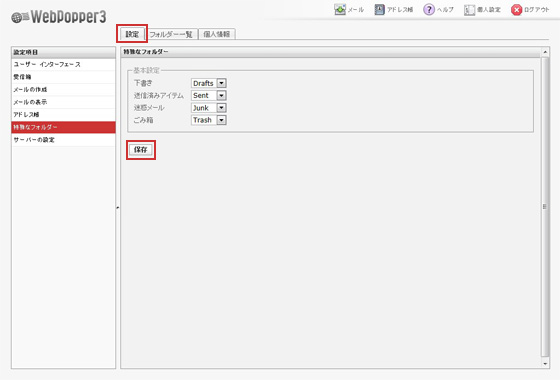Click the ヘルプ text link
The width and height of the screenshot is (560, 380).
coord(445,10)
